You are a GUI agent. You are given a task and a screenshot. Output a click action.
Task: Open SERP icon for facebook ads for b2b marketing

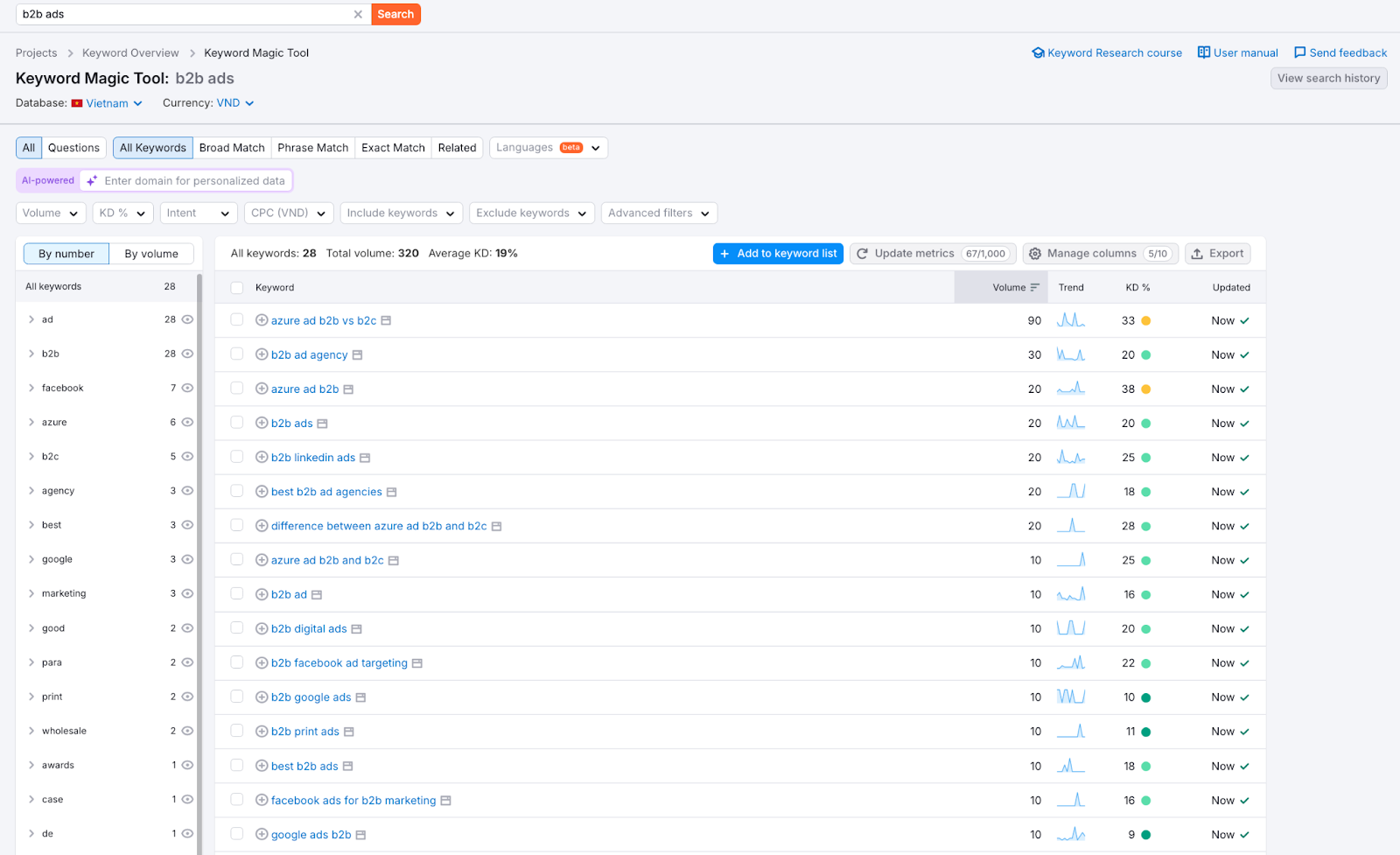click(445, 801)
